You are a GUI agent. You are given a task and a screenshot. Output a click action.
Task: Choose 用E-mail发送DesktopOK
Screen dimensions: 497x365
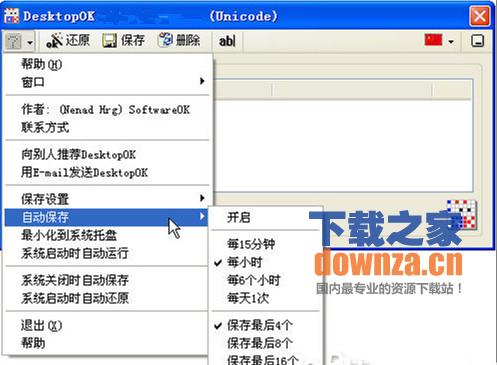(107, 172)
